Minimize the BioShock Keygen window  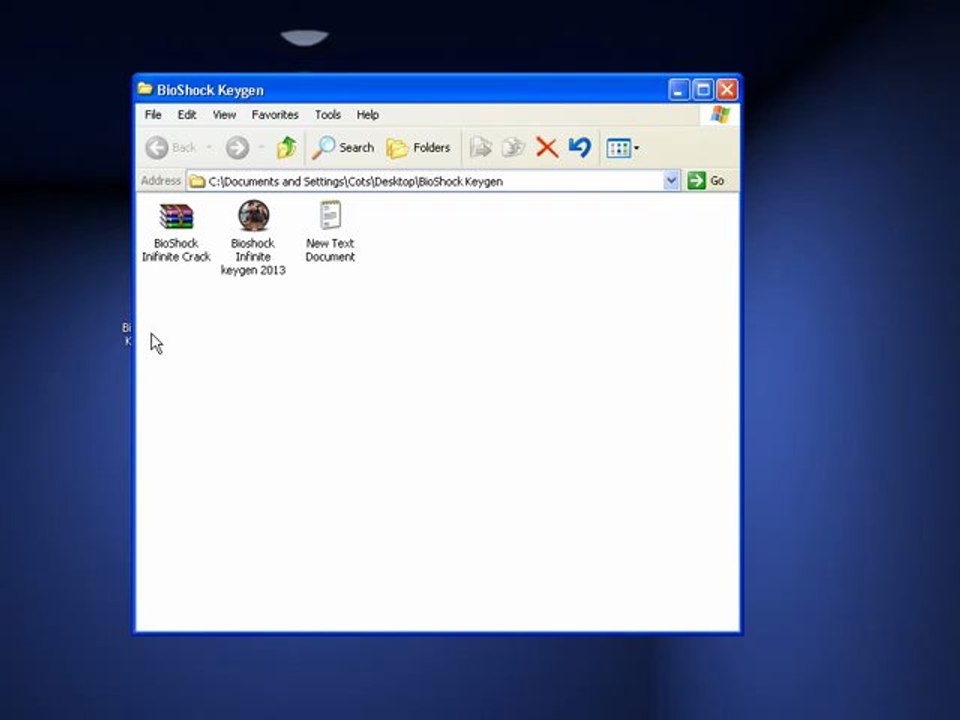coord(678,90)
